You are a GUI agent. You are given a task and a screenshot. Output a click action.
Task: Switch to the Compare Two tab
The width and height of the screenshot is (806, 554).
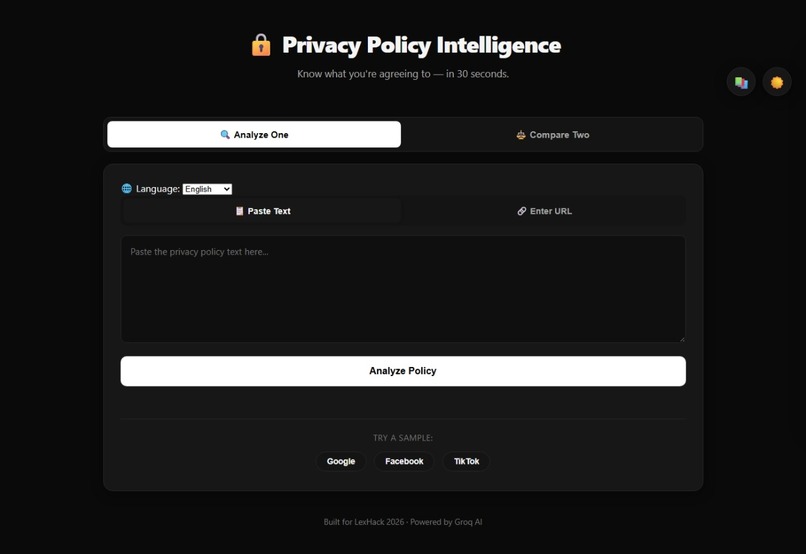[x=553, y=135]
